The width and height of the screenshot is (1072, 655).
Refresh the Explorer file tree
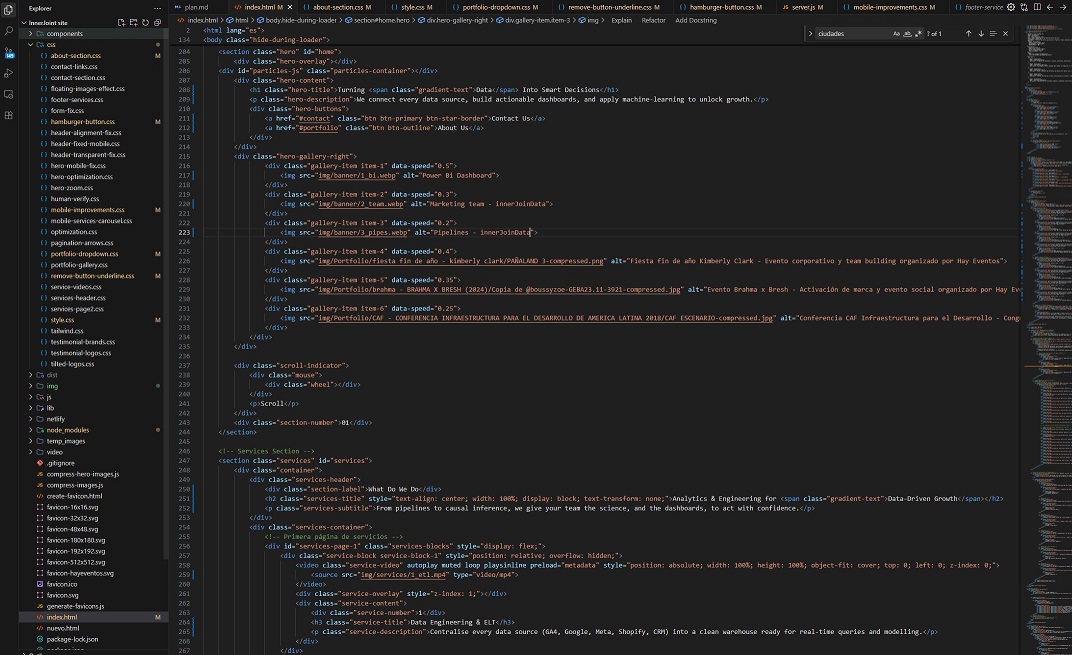[145, 23]
